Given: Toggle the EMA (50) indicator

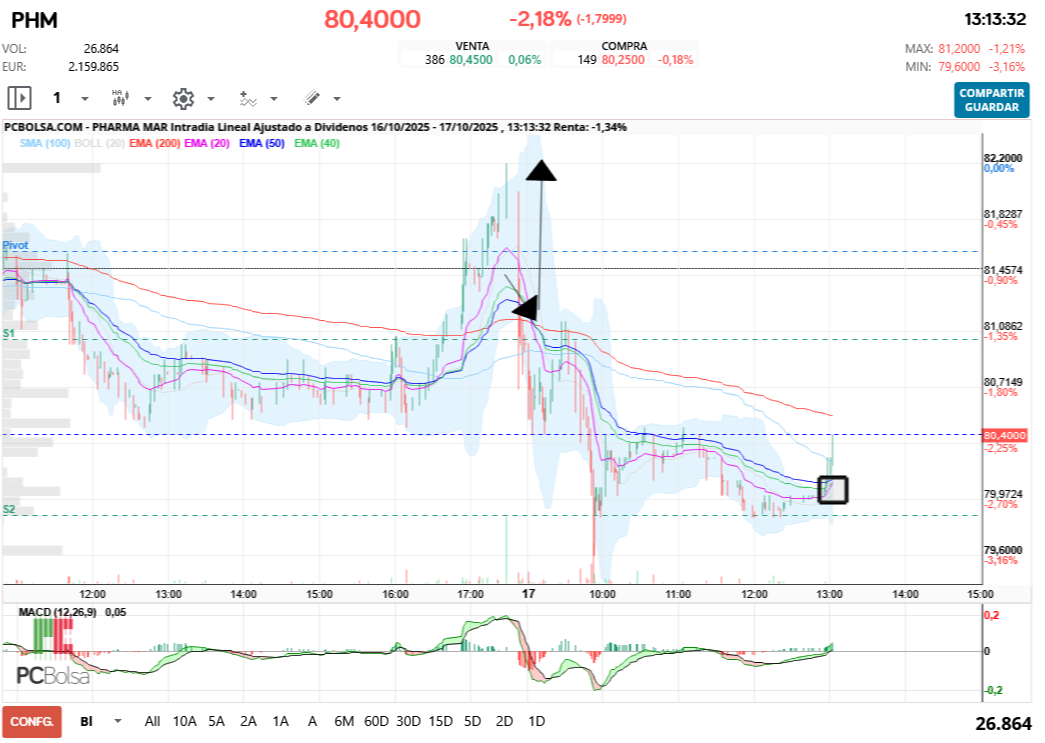Looking at the screenshot, I should [261, 143].
